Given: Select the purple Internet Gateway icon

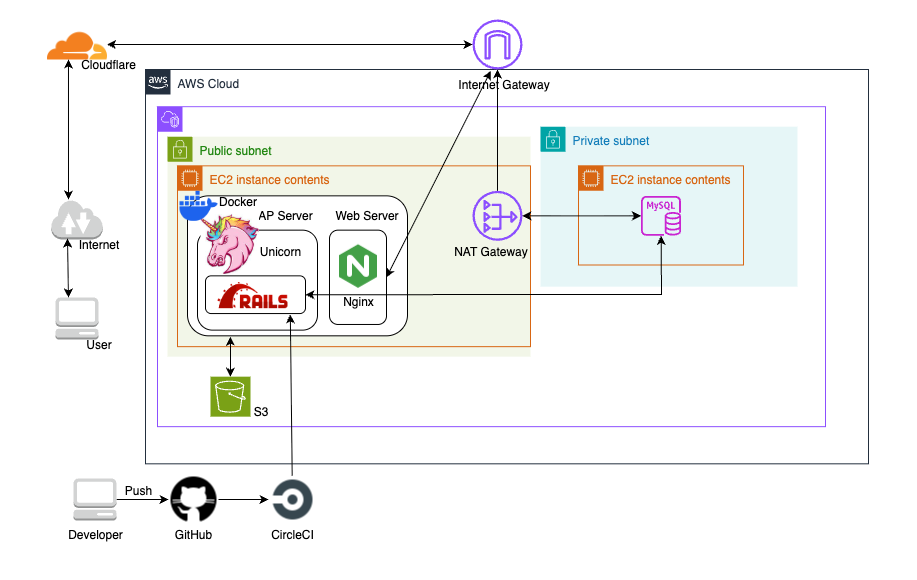Looking at the screenshot, I should pos(497,45).
